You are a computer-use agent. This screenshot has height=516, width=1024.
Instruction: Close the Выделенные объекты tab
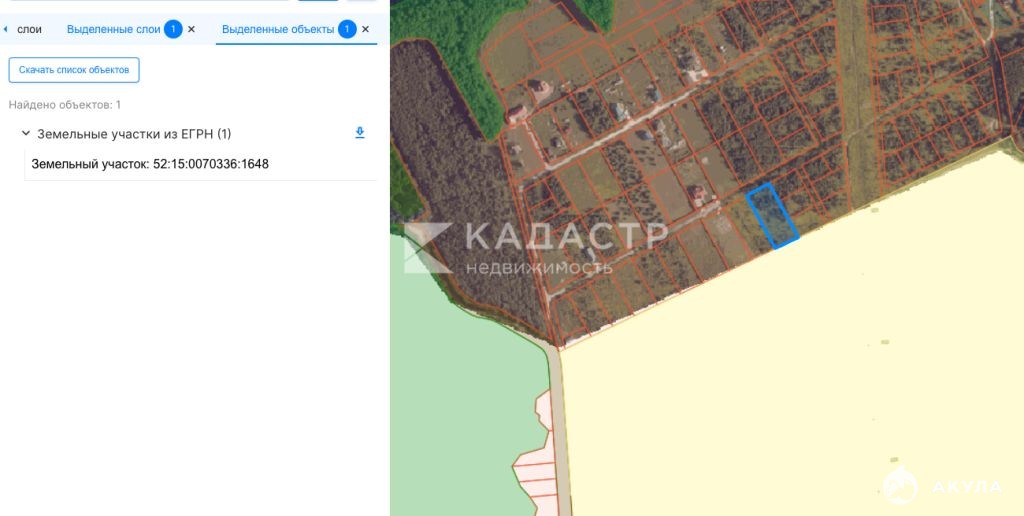(365, 30)
